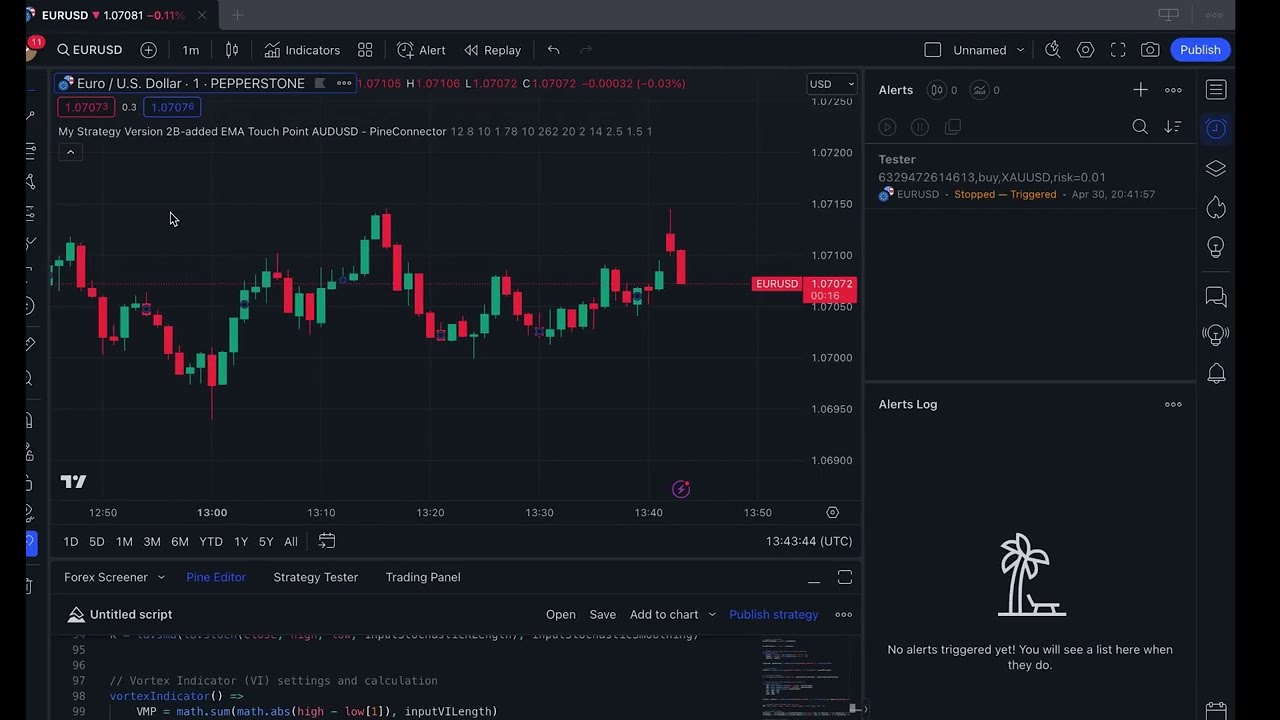Open Pine Editor more options menu

pyautogui.click(x=844, y=614)
